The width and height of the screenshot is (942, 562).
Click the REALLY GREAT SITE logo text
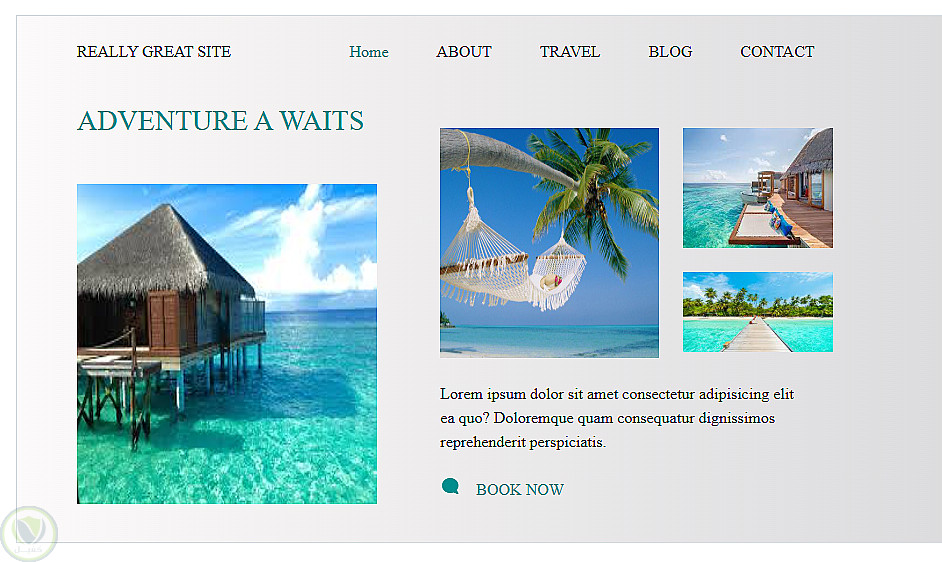point(154,52)
